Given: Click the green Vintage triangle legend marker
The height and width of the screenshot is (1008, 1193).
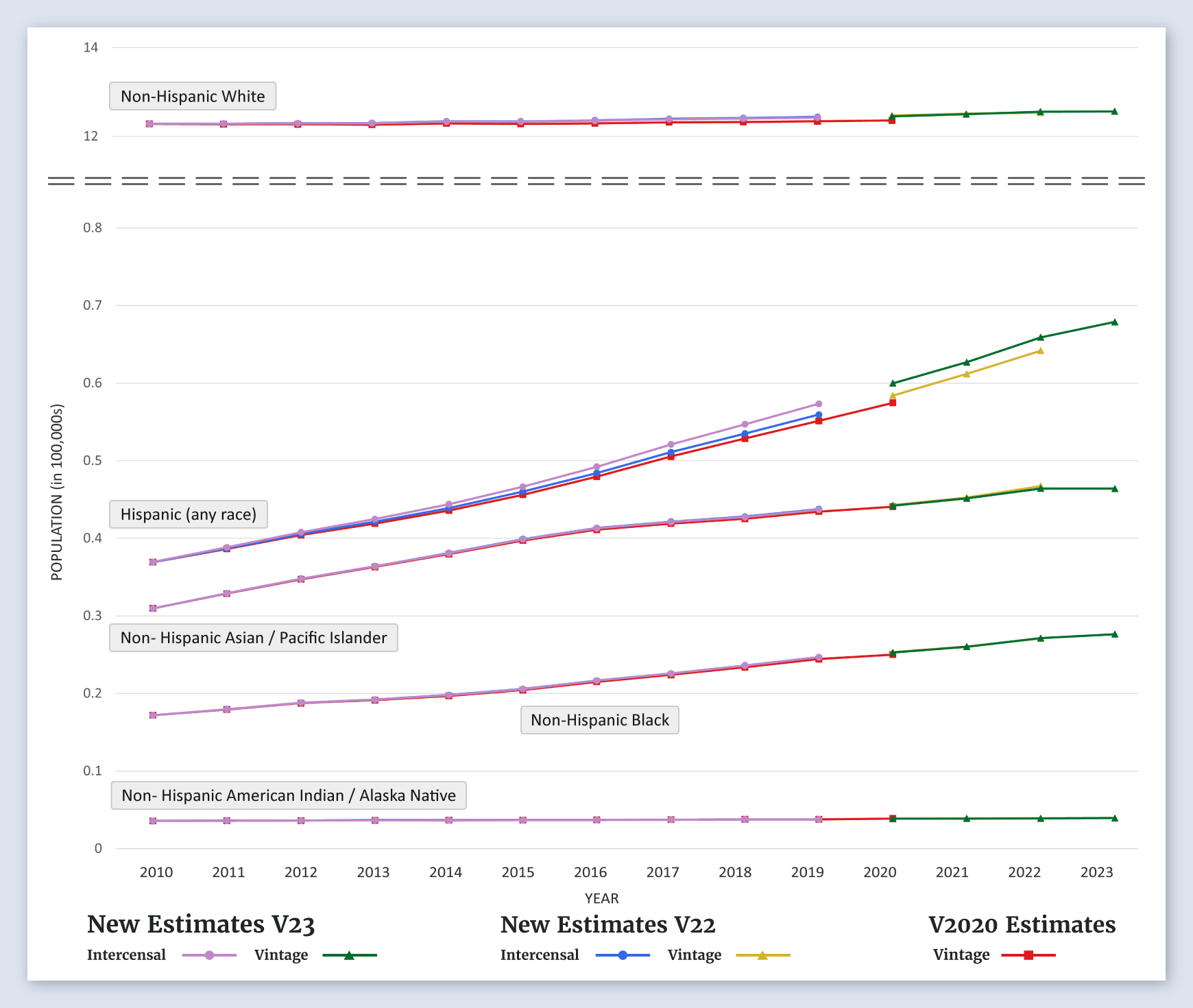Looking at the screenshot, I should [349, 955].
